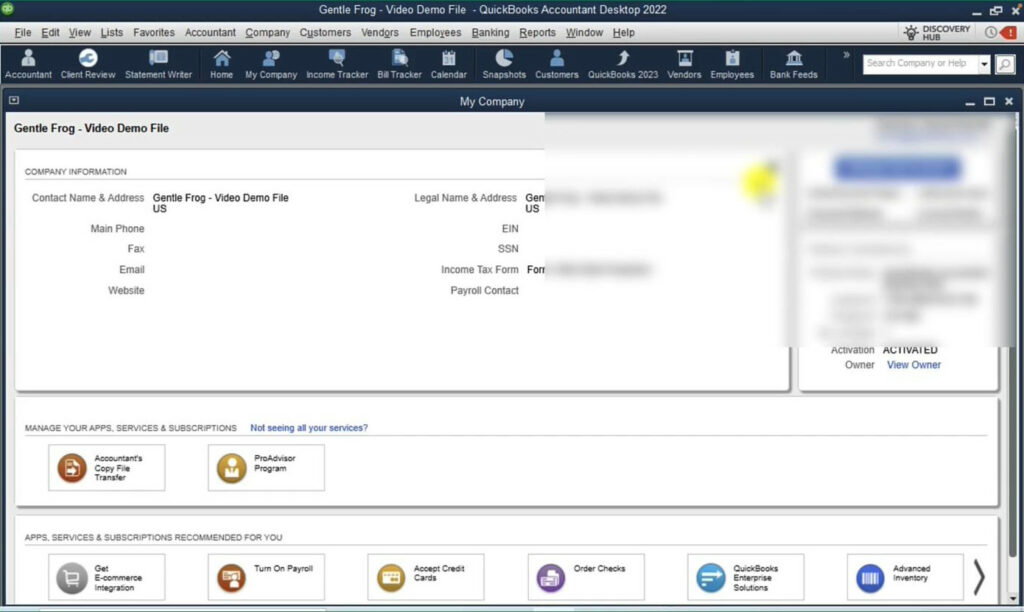Open the Bill Tracker
The width and height of the screenshot is (1024, 612).
pos(399,63)
